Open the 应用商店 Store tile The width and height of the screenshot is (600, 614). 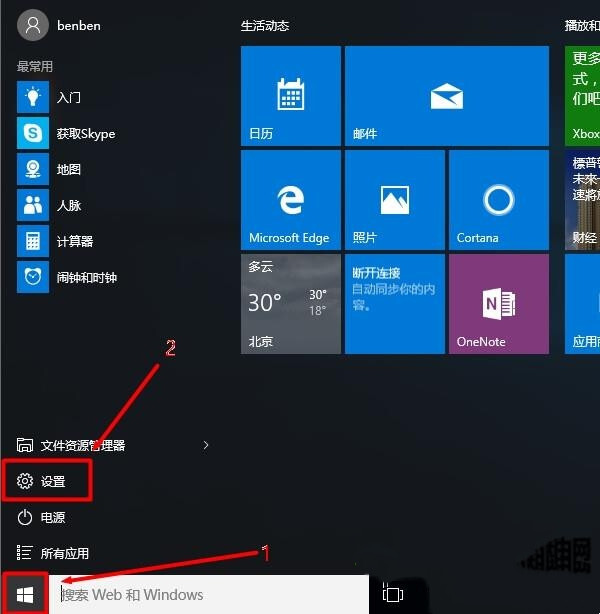[x=582, y=304]
